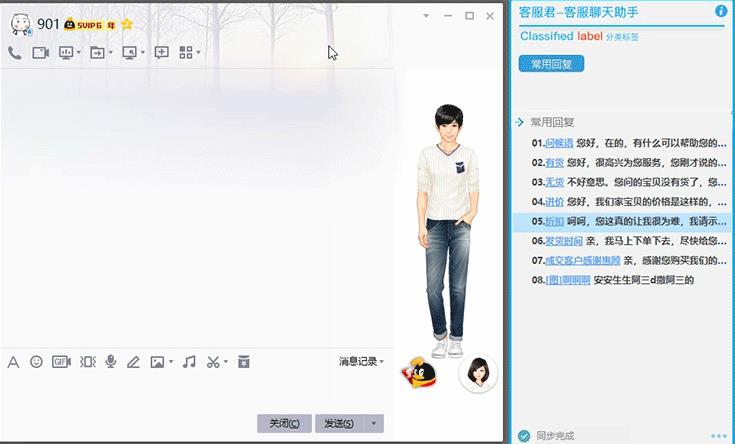Click the remote desktop monitor icon

(129, 53)
